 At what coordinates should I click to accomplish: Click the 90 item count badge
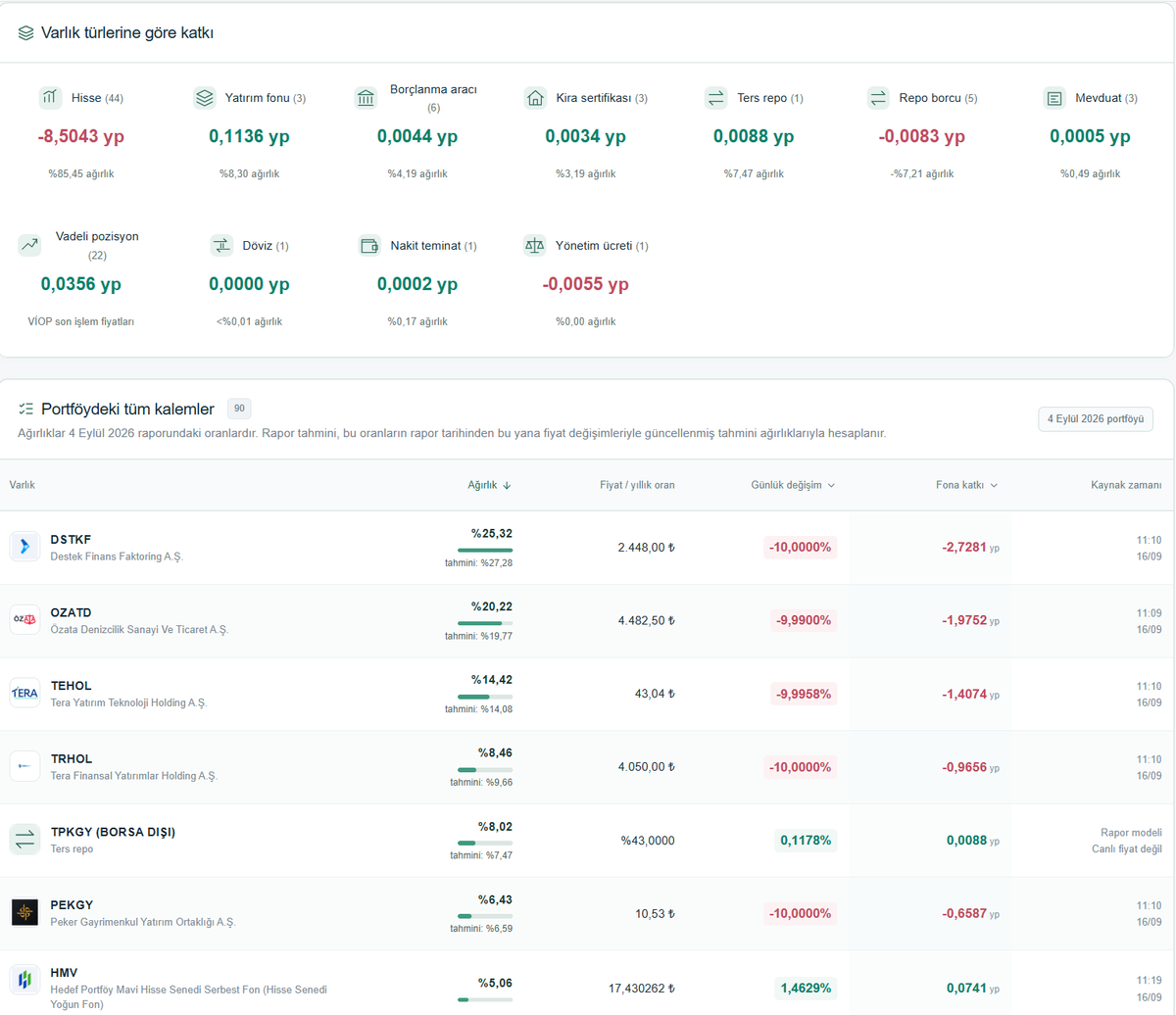coord(239,409)
